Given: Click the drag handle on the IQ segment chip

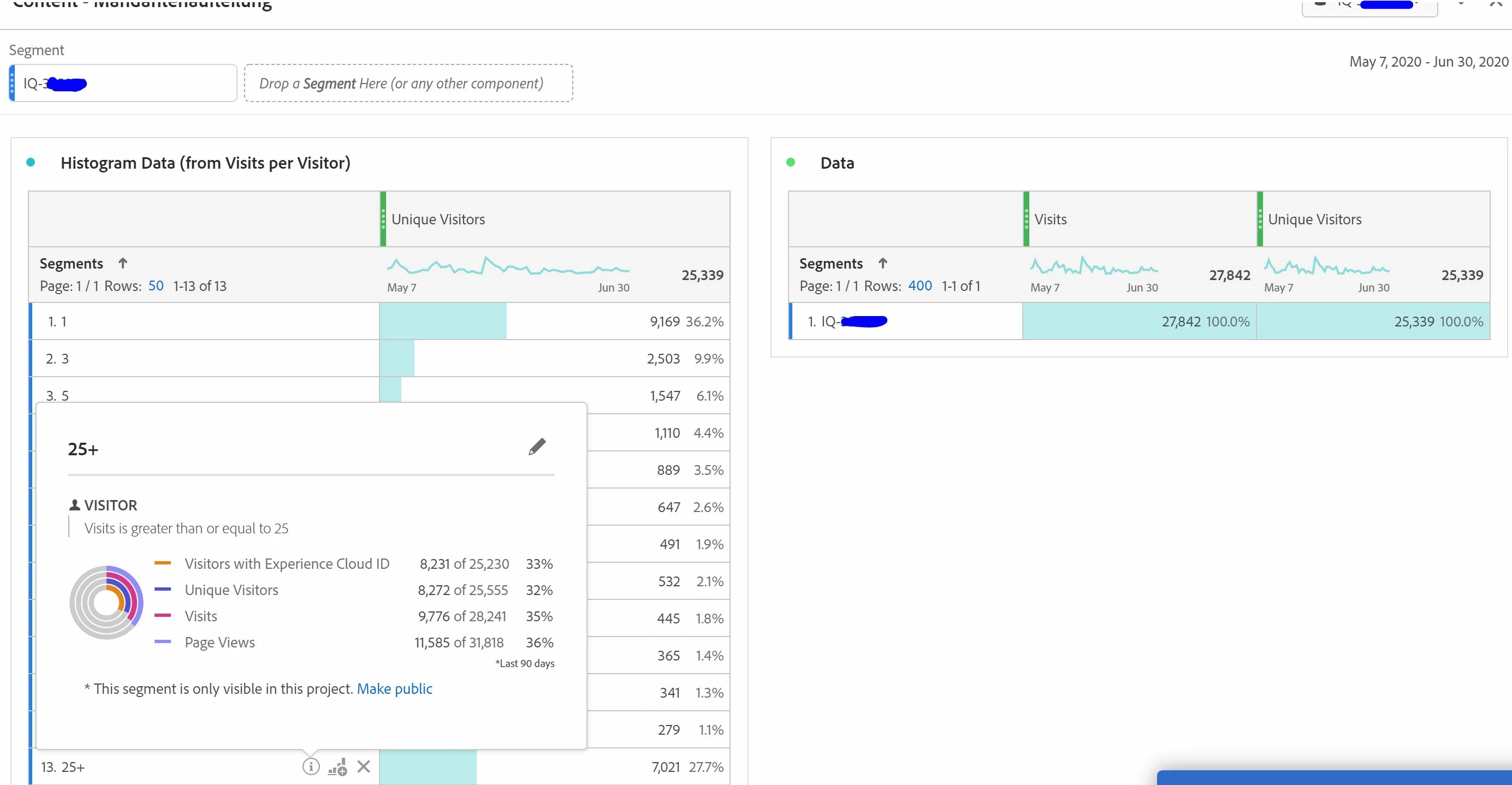Looking at the screenshot, I should click(13, 84).
